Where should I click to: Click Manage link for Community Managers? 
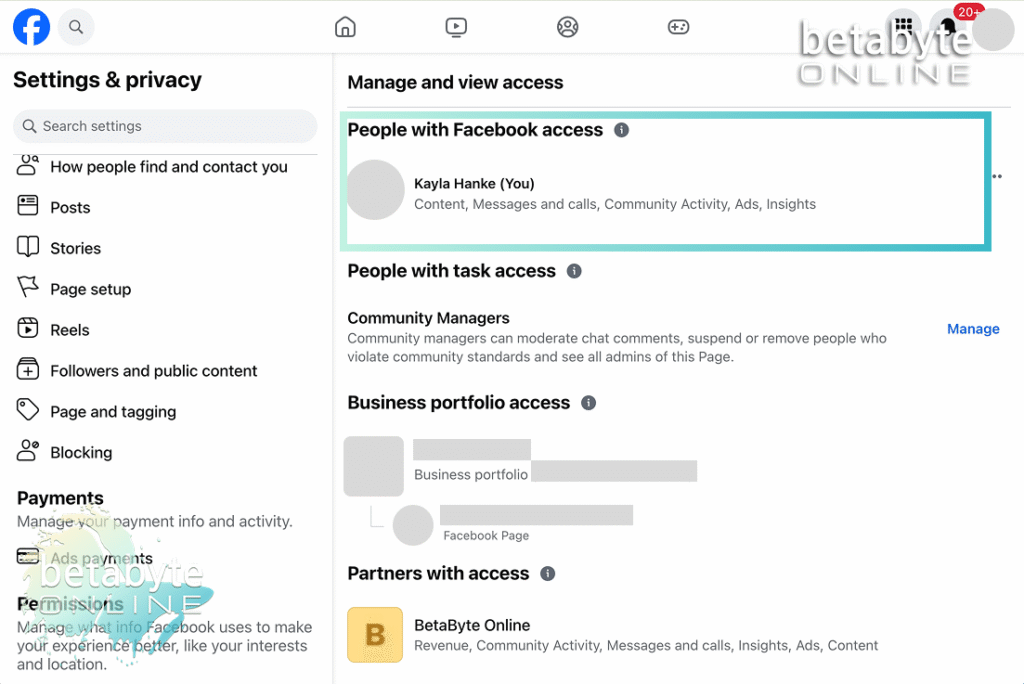click(x=973, y=329)
